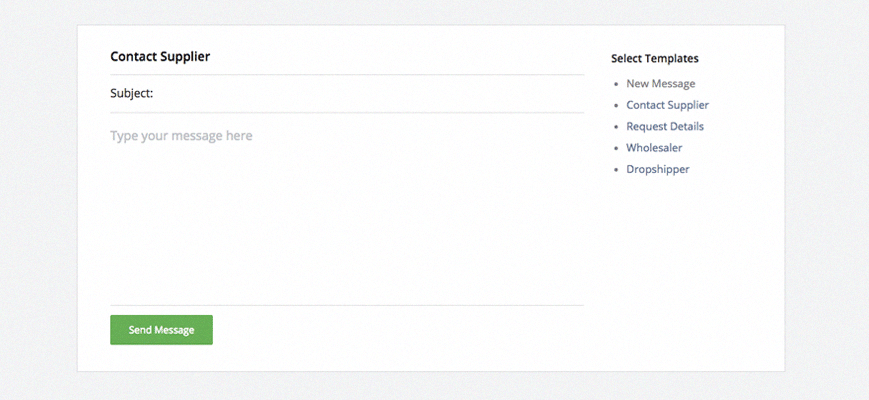Click the Subject: label text

131,94
